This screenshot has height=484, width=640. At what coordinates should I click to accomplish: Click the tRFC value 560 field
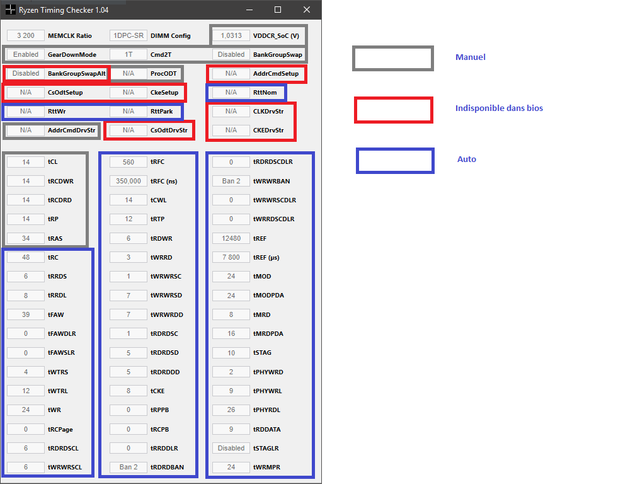128,162
